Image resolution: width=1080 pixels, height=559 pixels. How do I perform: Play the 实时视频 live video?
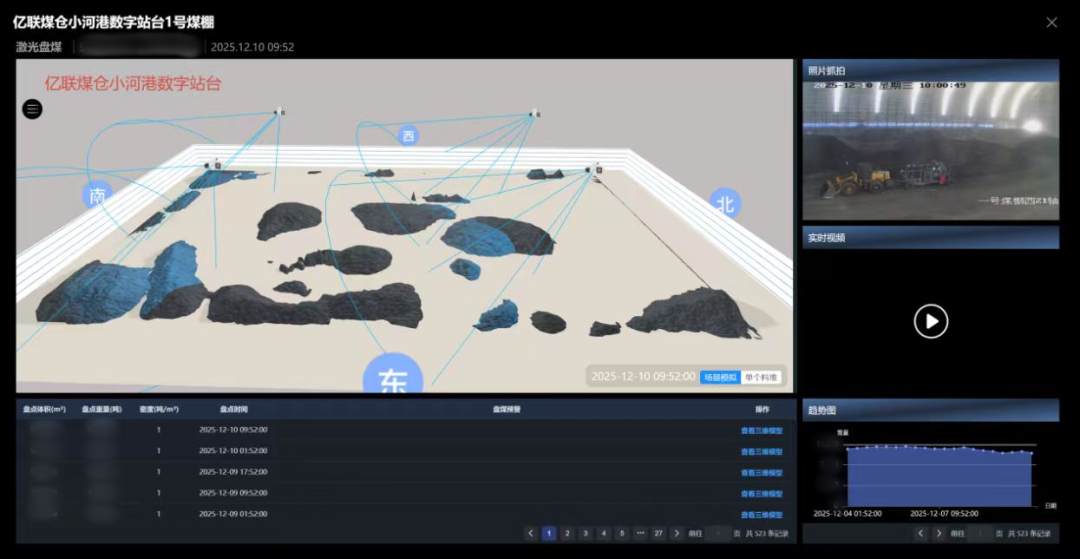click(x=930, y=321)
